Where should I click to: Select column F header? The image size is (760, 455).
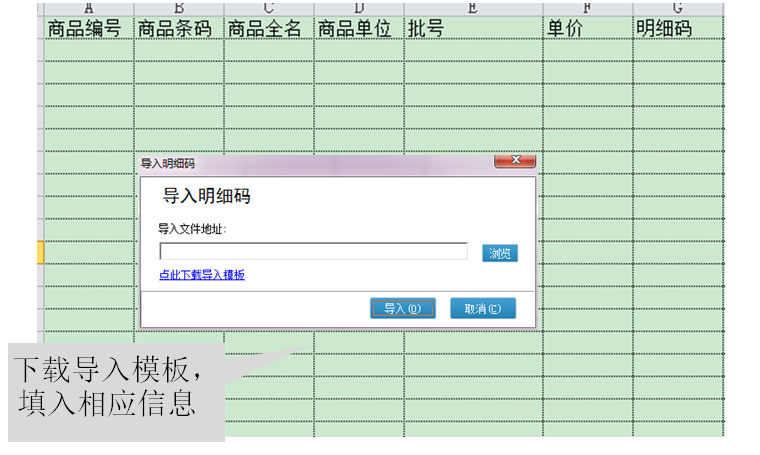tap(587, 9)
